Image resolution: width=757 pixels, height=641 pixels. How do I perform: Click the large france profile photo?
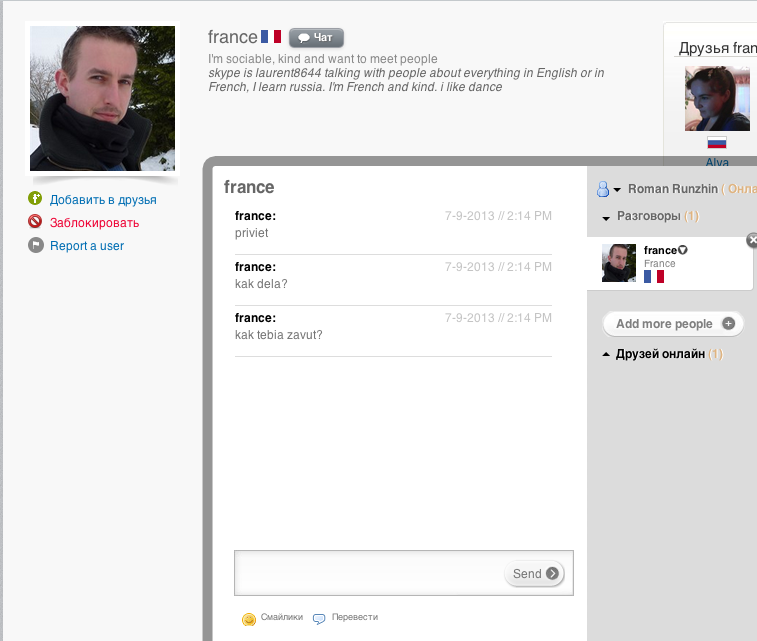pos(102,98)
